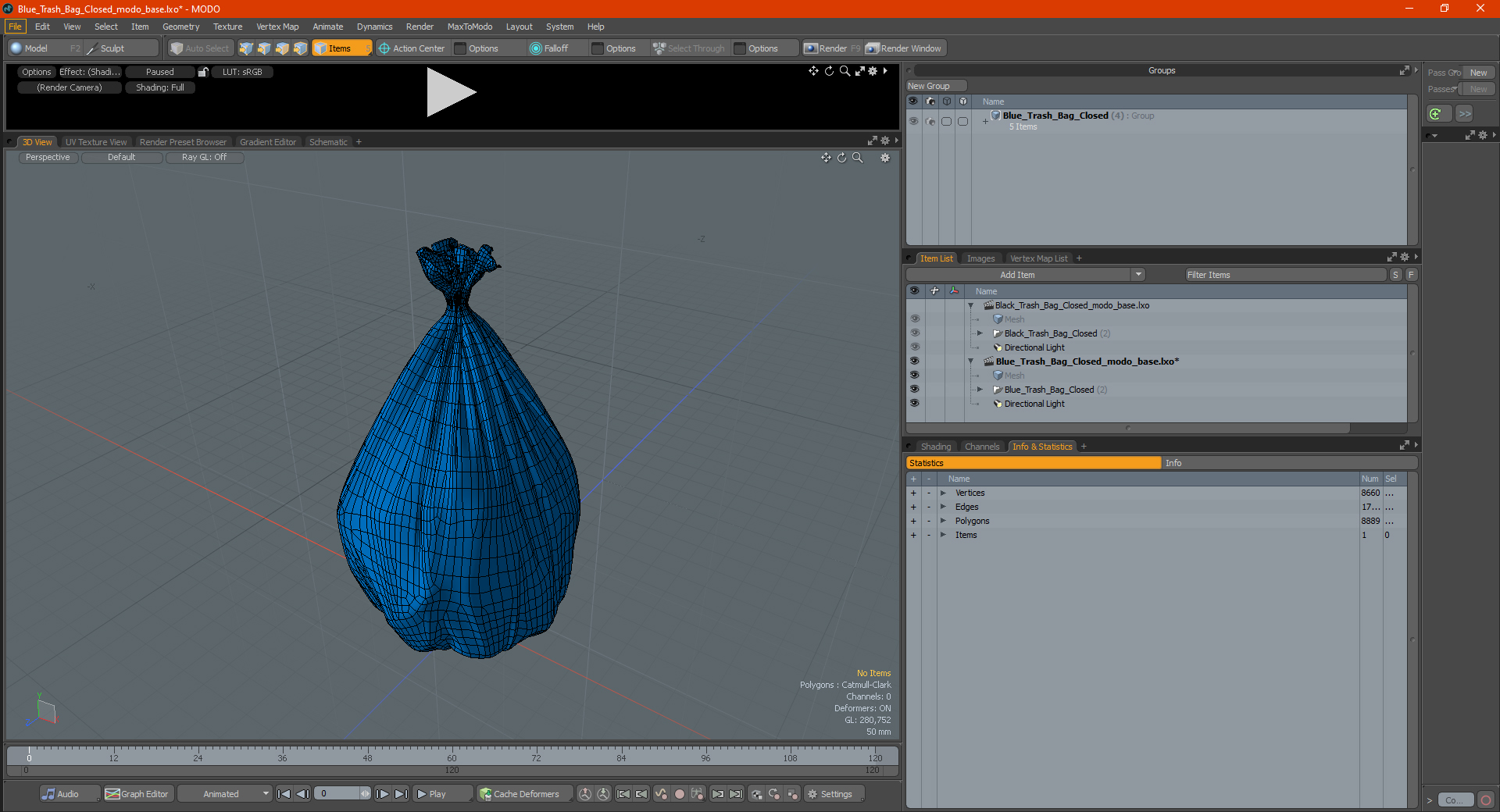Screen dimensions: 1500x812
Task: Toggle visibility of Blue scene Directional Light
Action: [914, 404]
